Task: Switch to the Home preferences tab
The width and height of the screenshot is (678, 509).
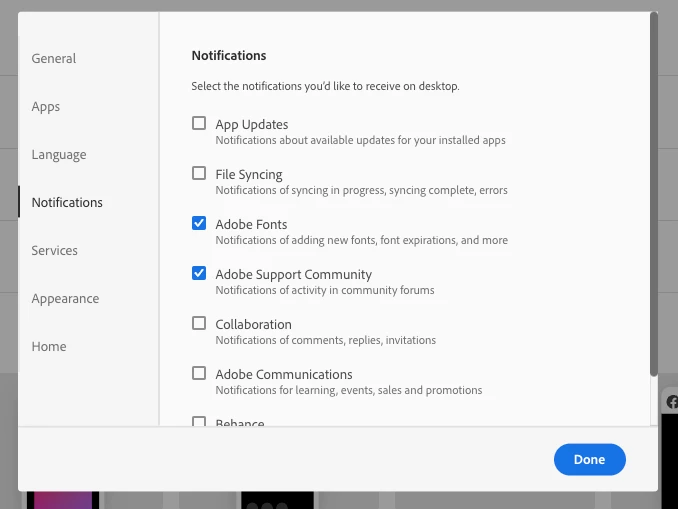Action: pyautogui.click(x=49, y=346)
